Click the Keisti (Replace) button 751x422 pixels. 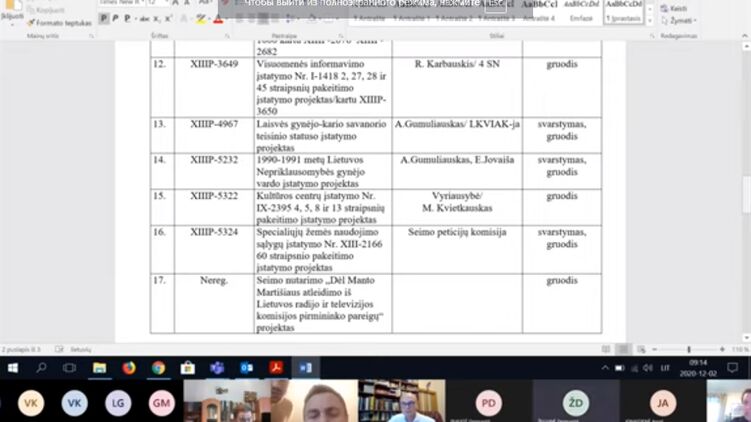click(678, 7)
